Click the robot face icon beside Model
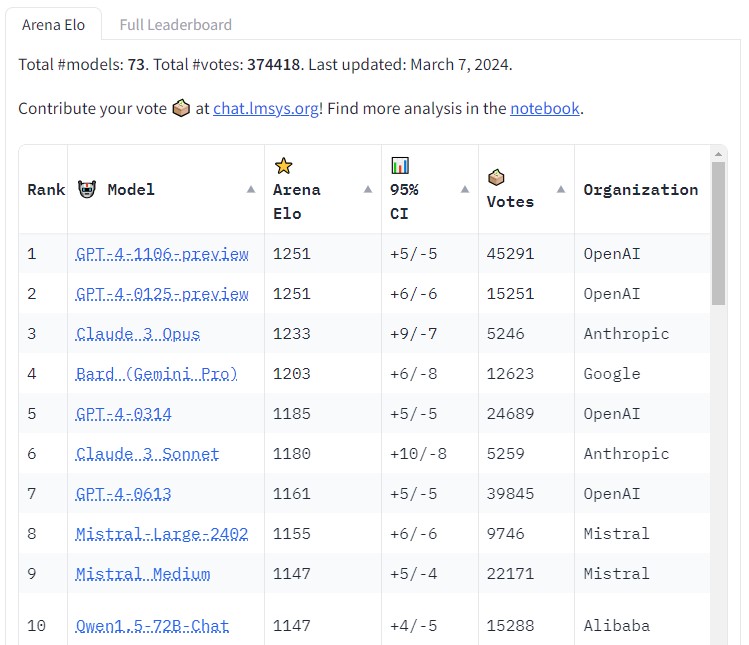This screenshot has height=645, width=749. click(87, 189)
